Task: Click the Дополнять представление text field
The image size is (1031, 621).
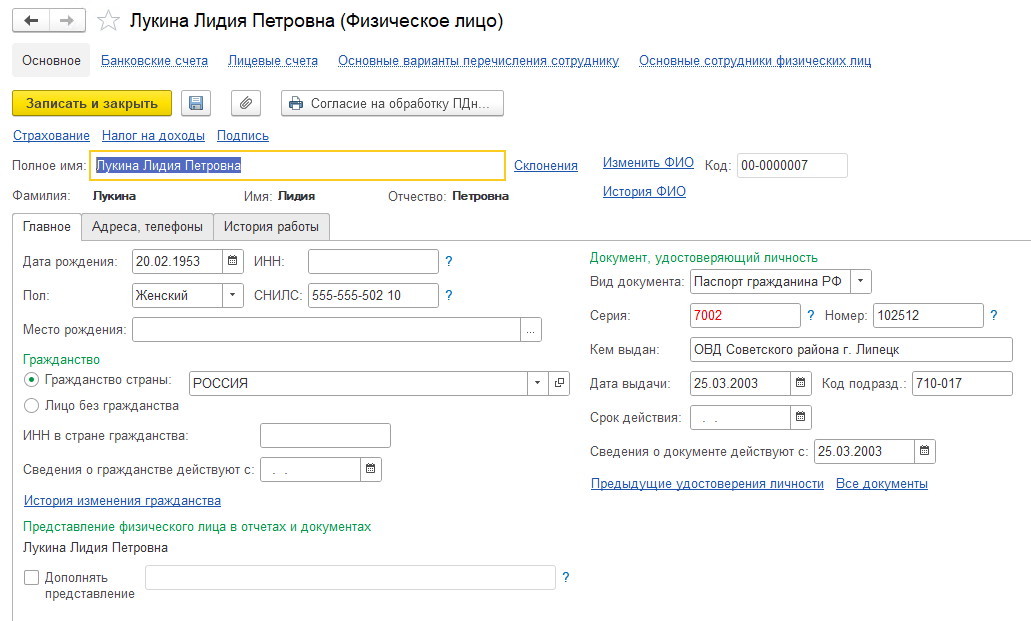Action: coord(350,578)
